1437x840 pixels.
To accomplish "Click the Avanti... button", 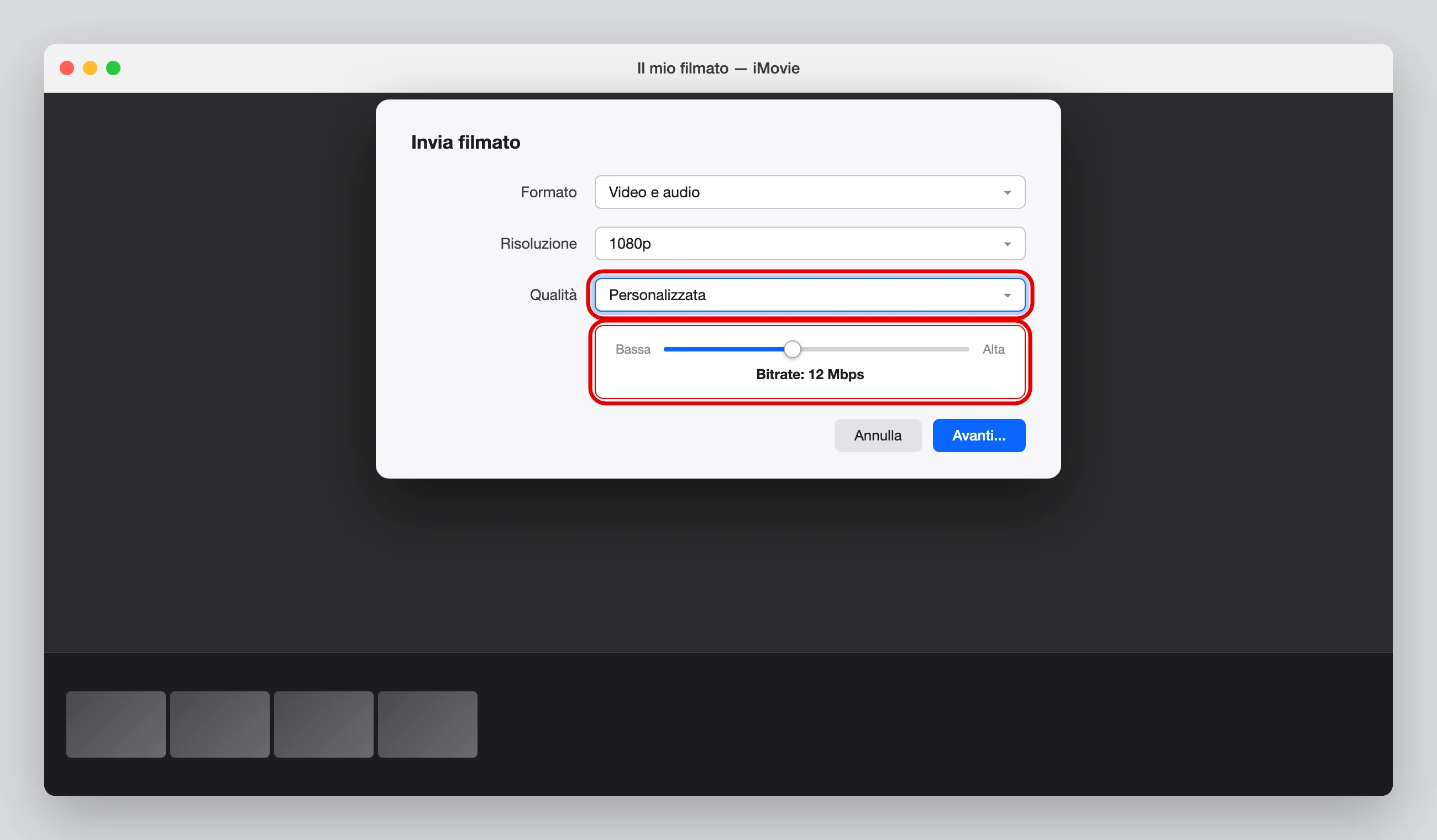I will [978, 435].
